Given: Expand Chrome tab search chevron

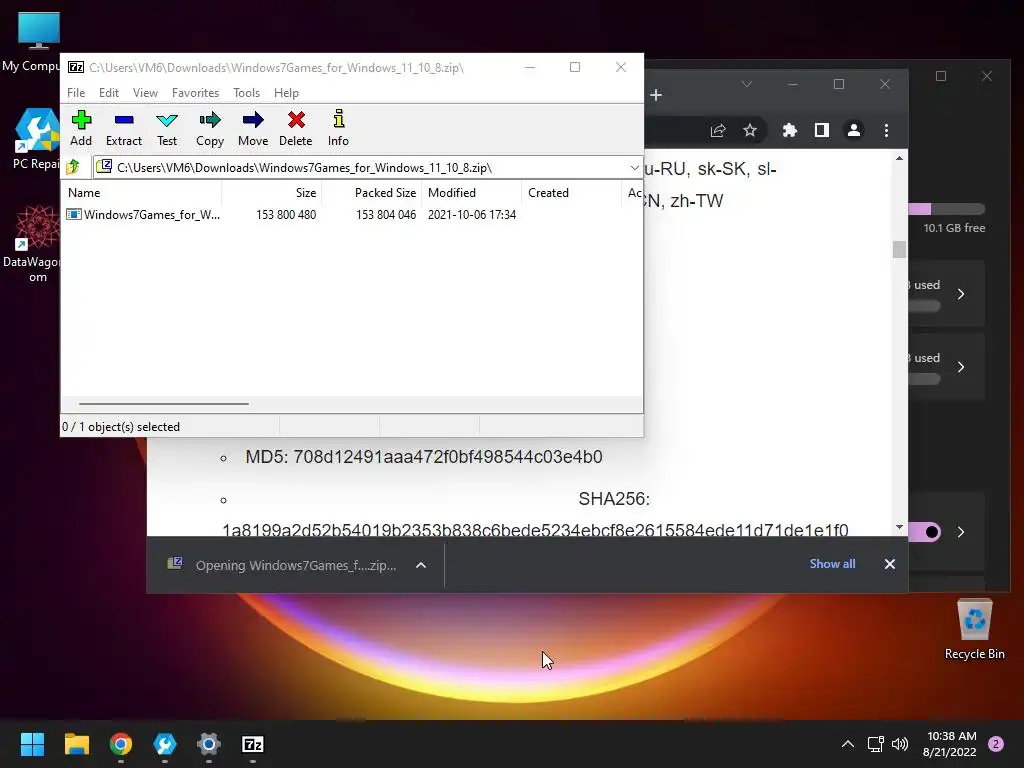Looking at the screenshot, I should coord(747,84).
